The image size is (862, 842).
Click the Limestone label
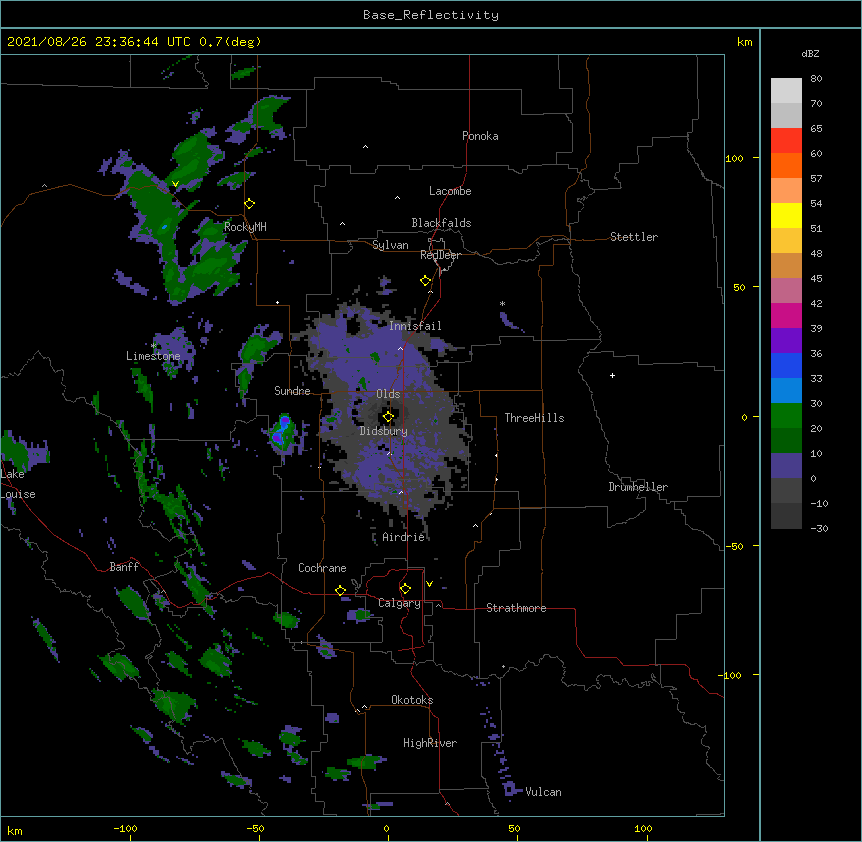pyautogui.click(x=153, y=356)
